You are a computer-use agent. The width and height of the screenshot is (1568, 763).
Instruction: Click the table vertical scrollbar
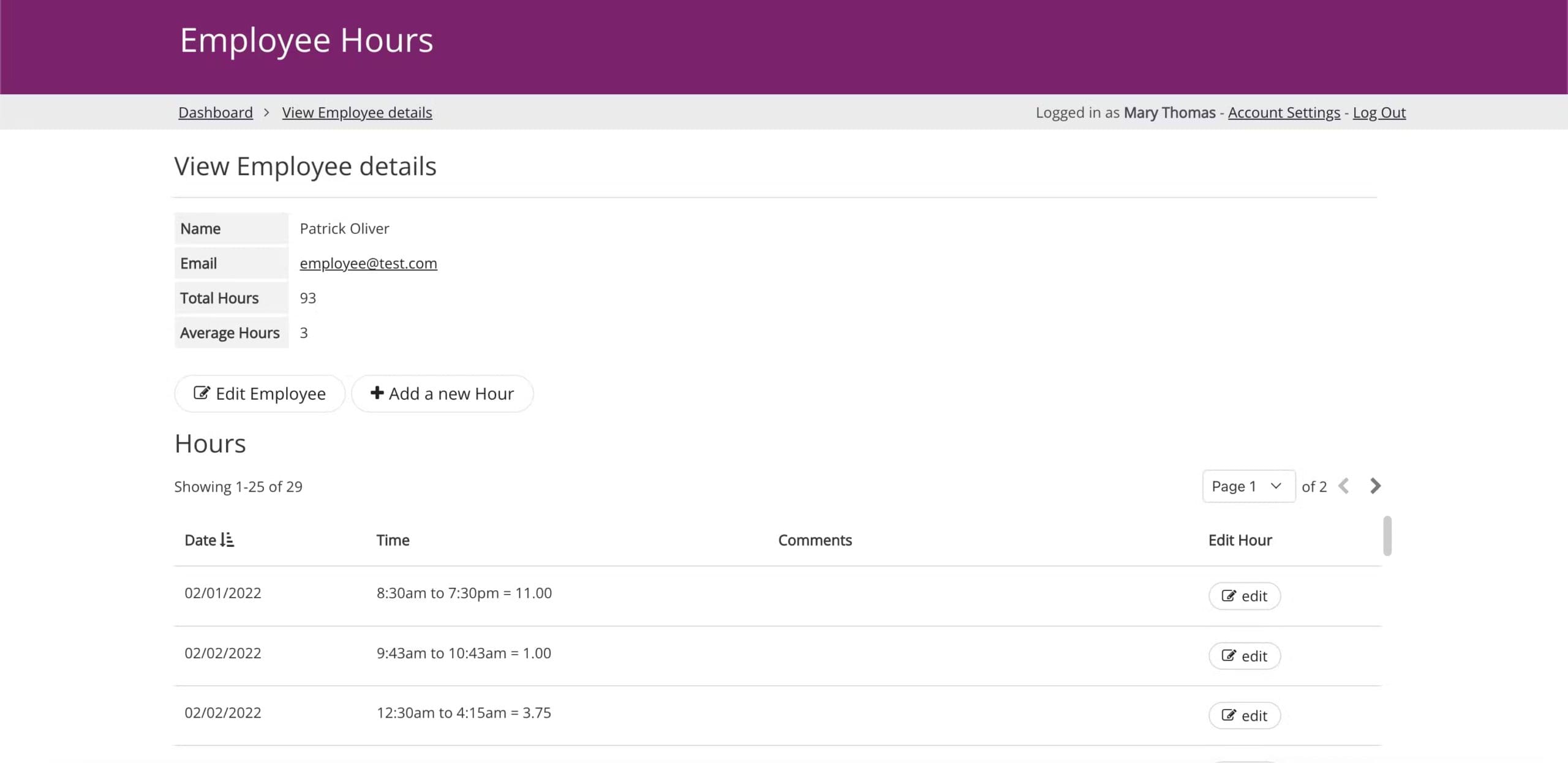click(1387, 536)
